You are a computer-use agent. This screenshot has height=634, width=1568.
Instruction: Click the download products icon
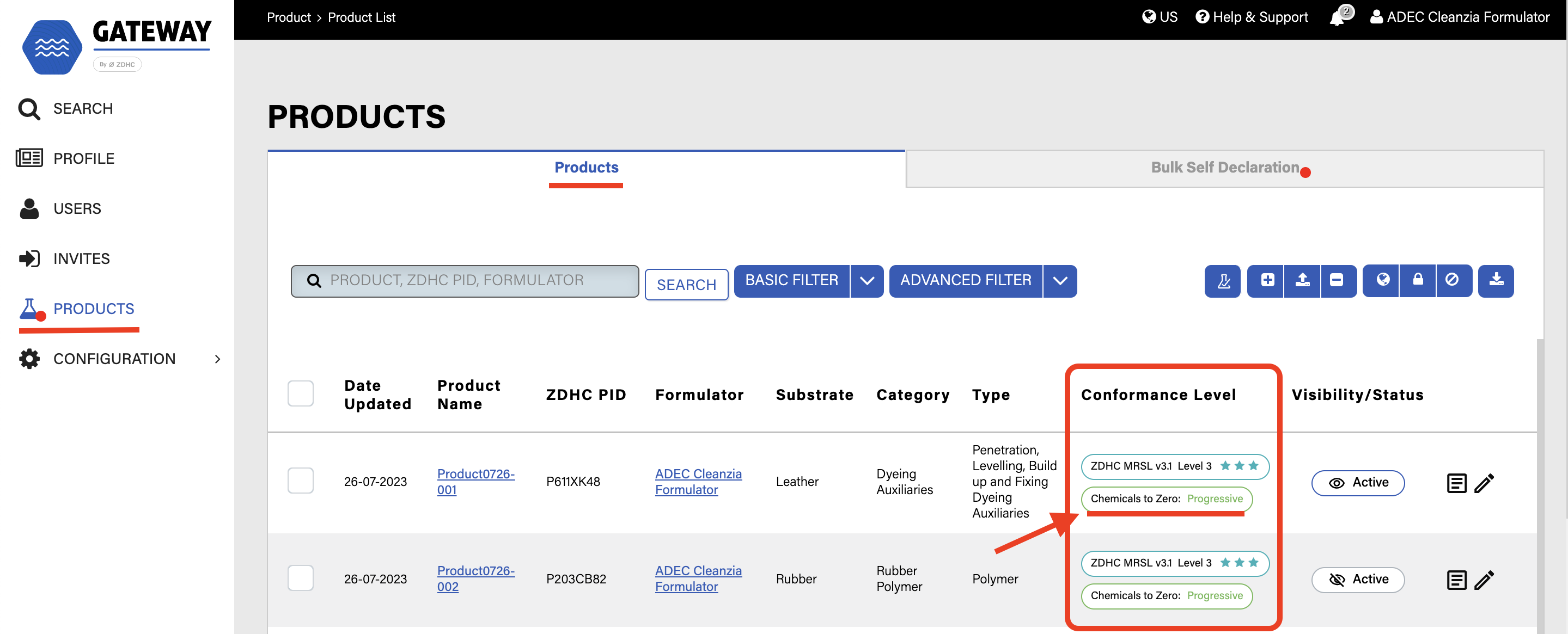pyautogui.click(x=1496, y=280)
